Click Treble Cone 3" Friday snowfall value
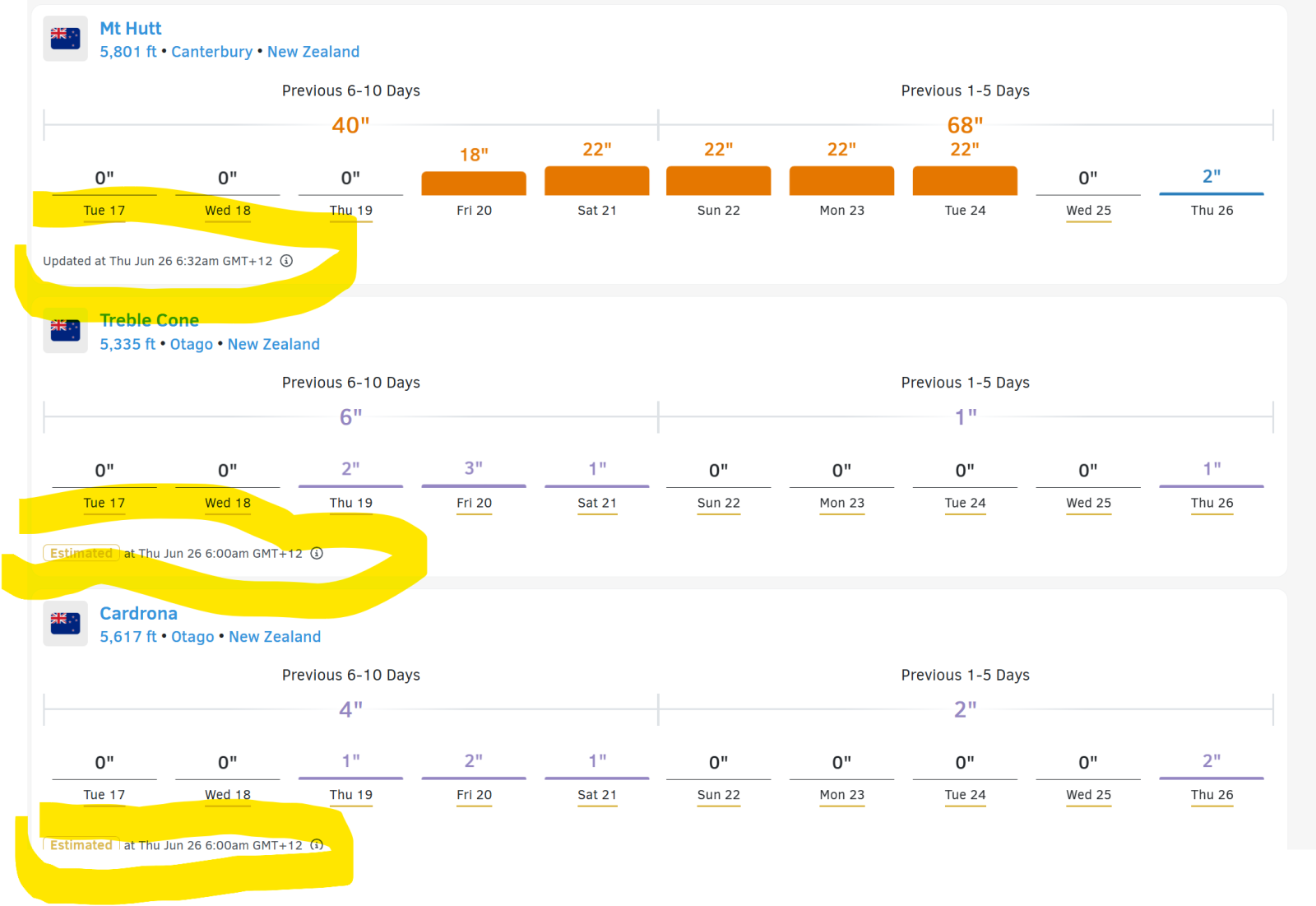 coord(474,468)
